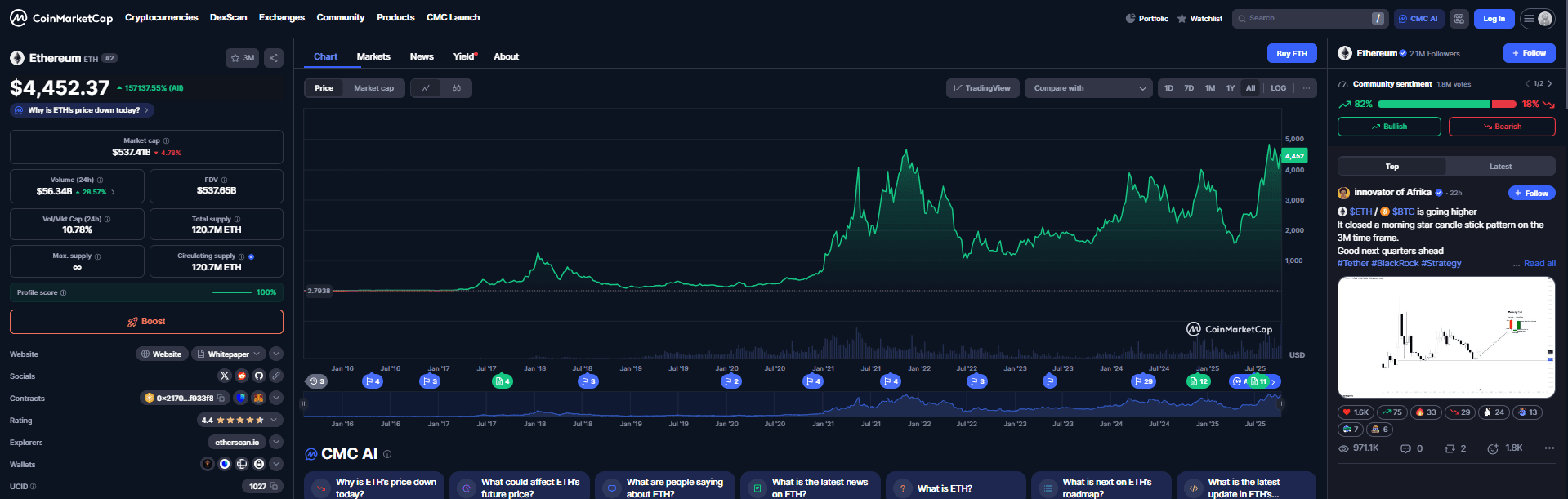Click the info icon beside CMC AI heading
Image resolution: width=1568 pixels, height=499 pixels.
point(387,454)
